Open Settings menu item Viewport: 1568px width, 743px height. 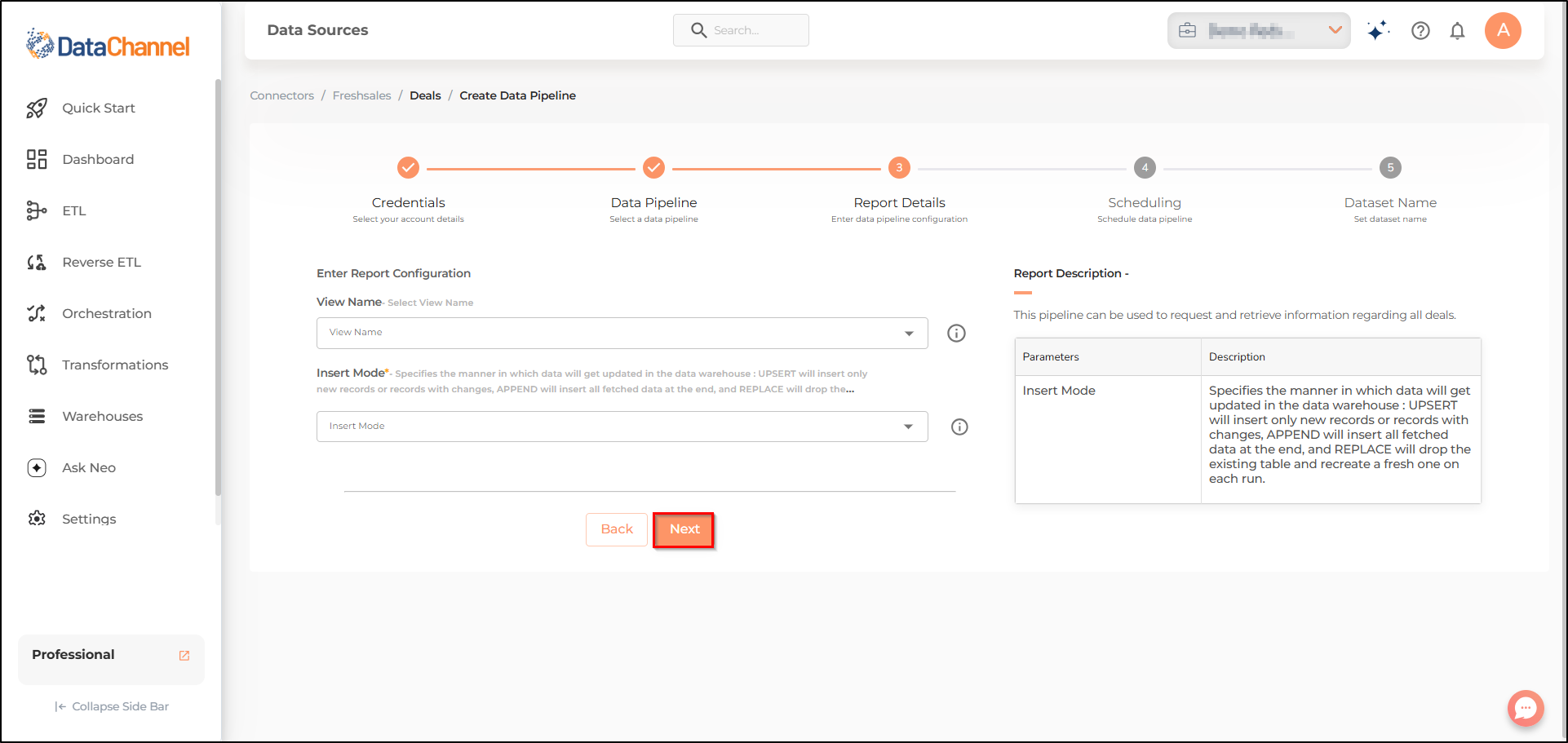pyautogui.click(x=89, y=519)
